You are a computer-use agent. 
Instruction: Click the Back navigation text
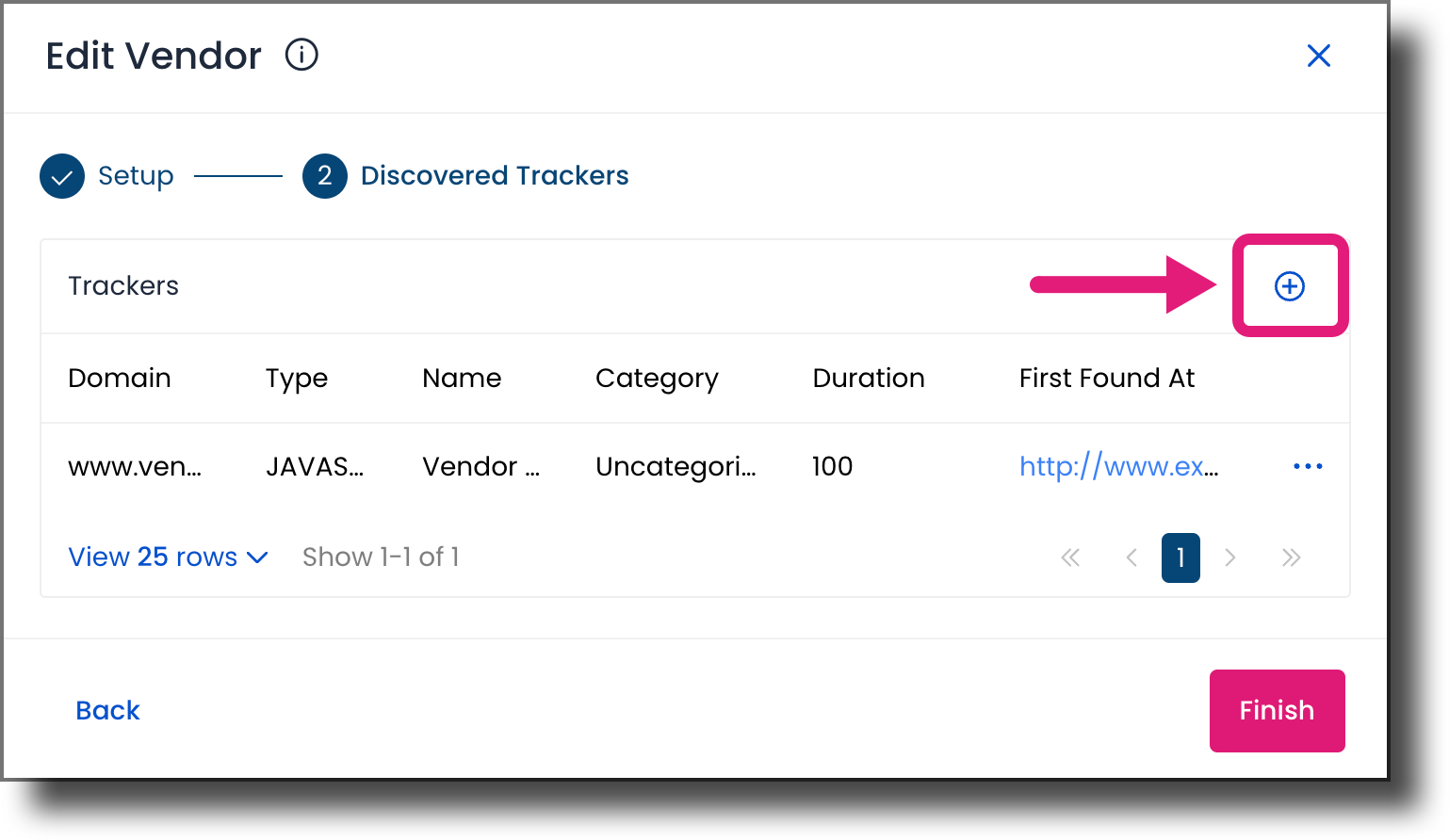[x=107, y=710]
